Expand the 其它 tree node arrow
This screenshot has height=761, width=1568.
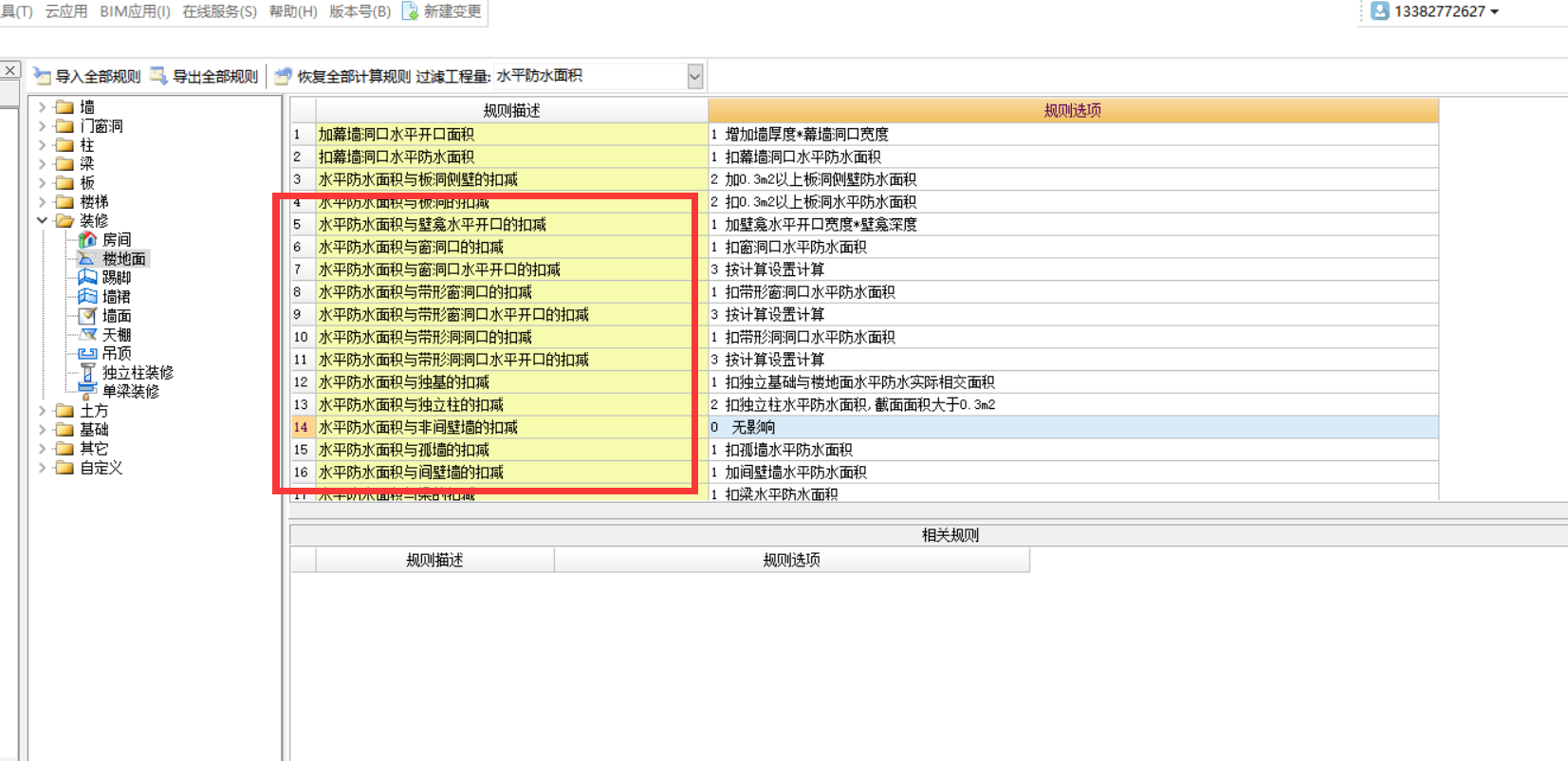[42, 448]
